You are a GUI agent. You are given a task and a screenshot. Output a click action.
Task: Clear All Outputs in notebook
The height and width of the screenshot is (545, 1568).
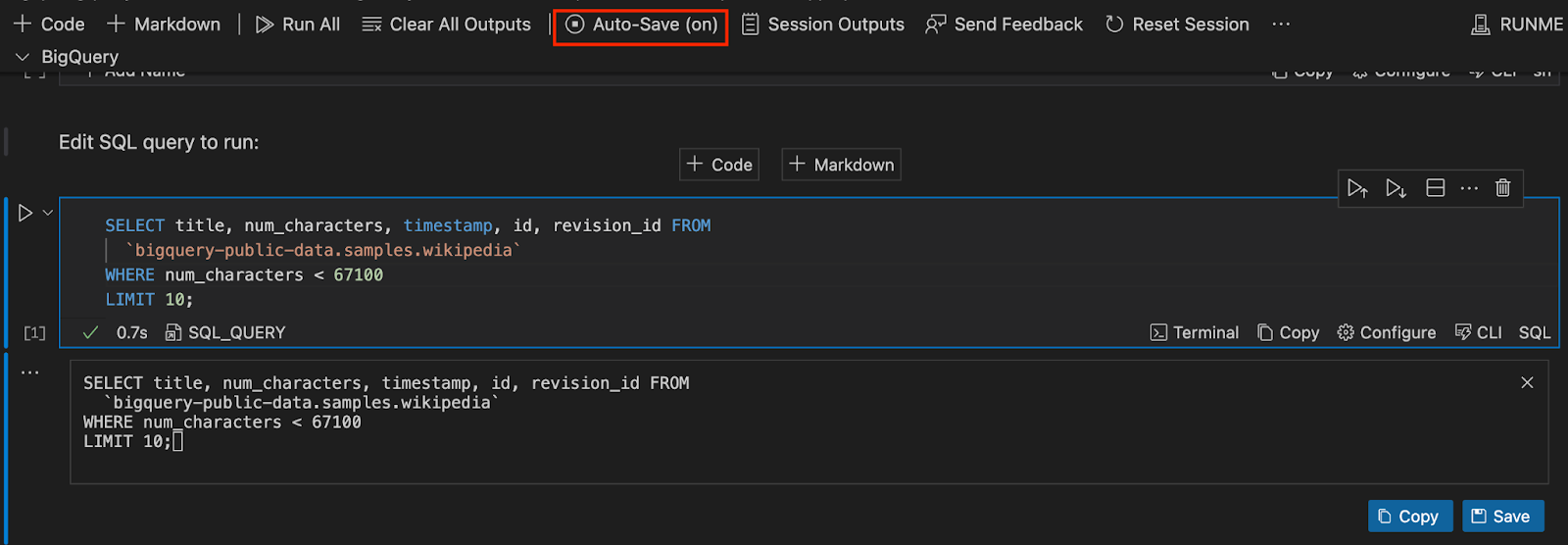coord(447,25)
